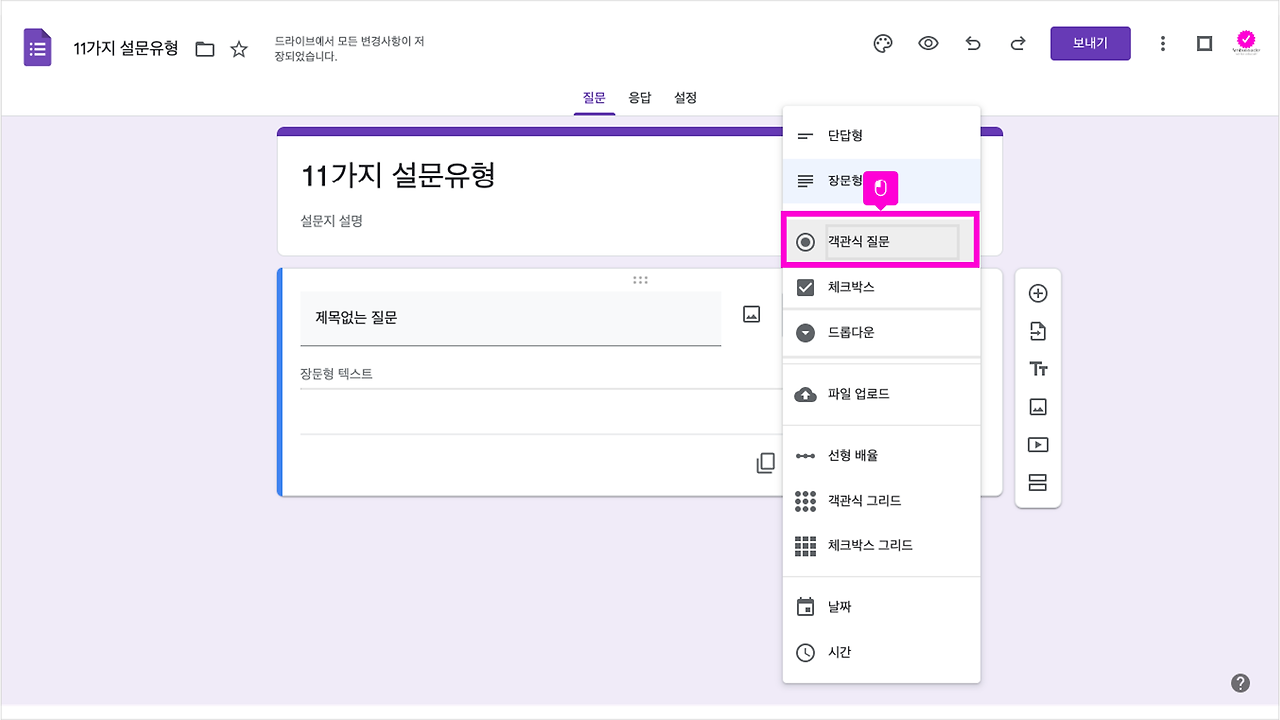Add a new section with the bottom sidebar icon
The height and width of the screenshot is (720, 1280).
[1038, 482]
